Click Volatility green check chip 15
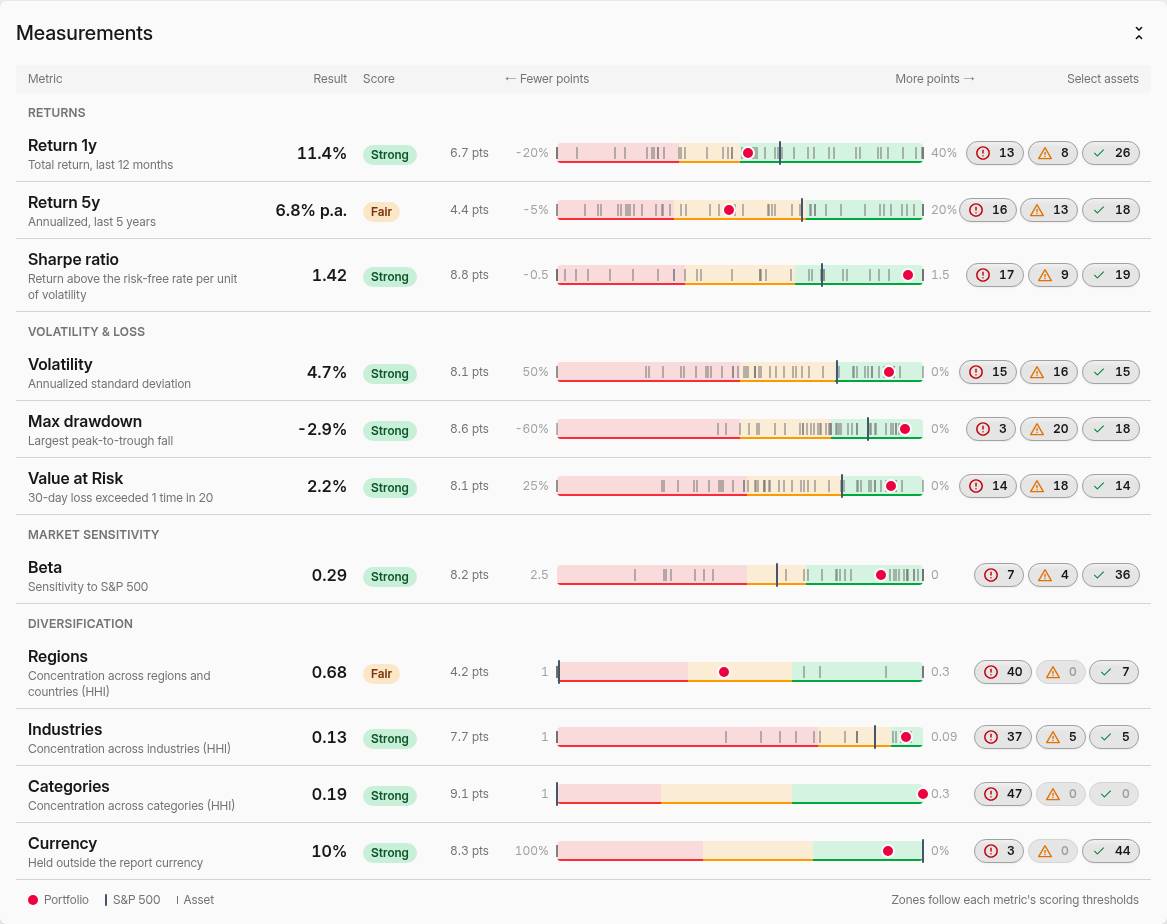This screenshot has width=1167, height=924. [1110, 371]
